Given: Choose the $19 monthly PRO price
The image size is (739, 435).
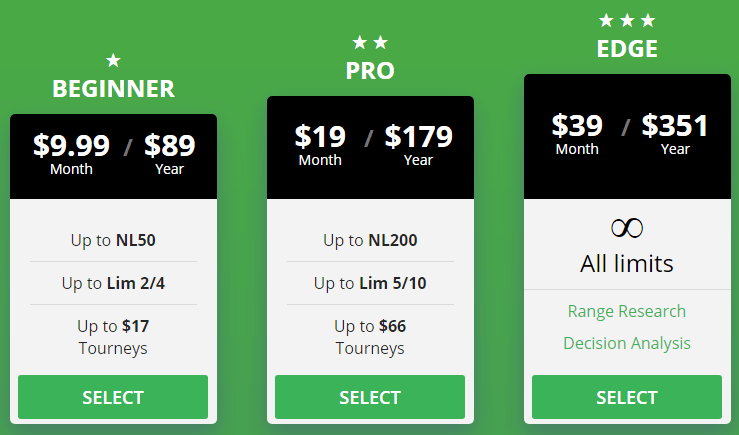Looking at the screenshot, I should click(320, 142).
